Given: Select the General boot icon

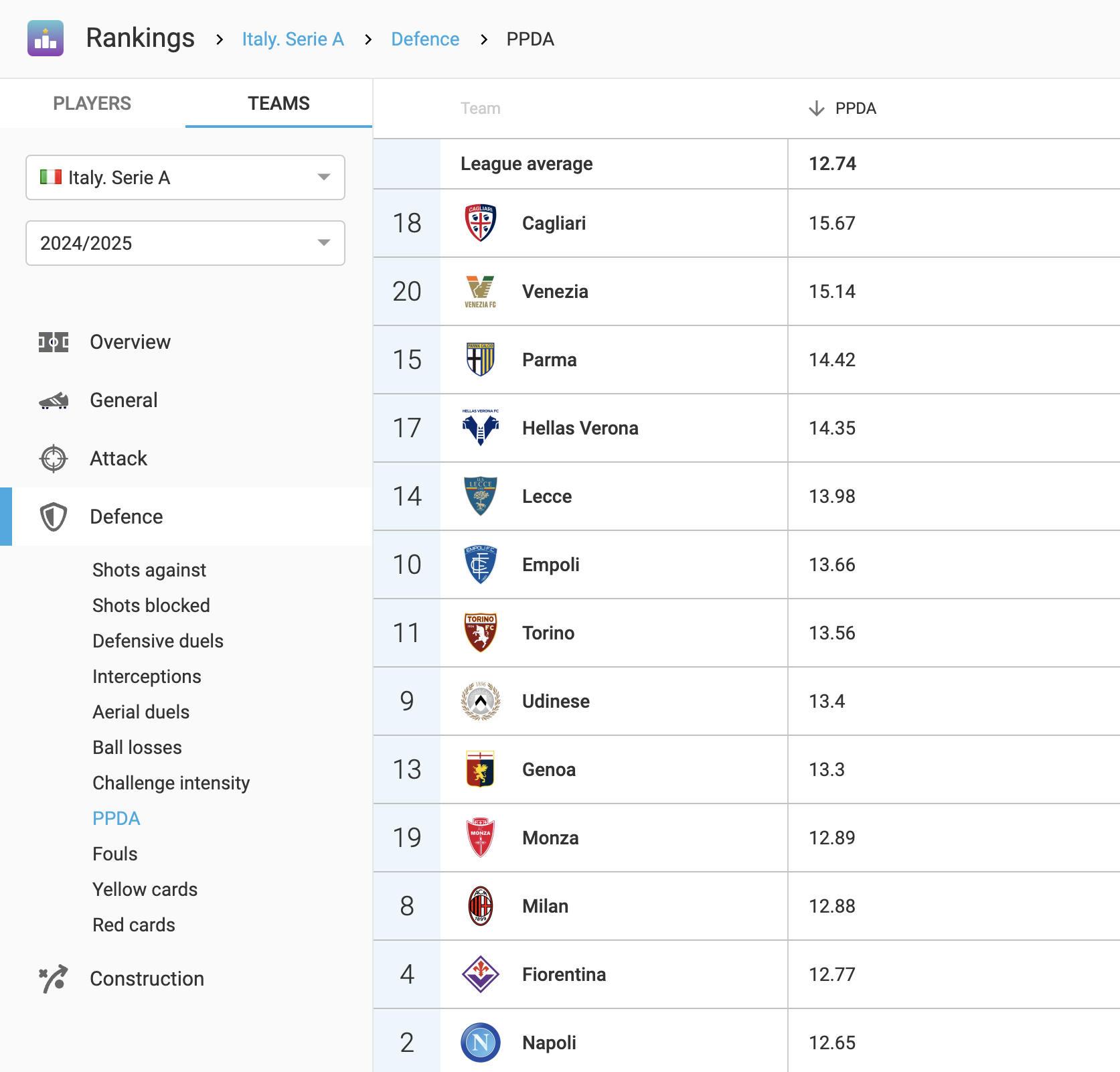Looking at the screenshot, I should tap(54, 400).
